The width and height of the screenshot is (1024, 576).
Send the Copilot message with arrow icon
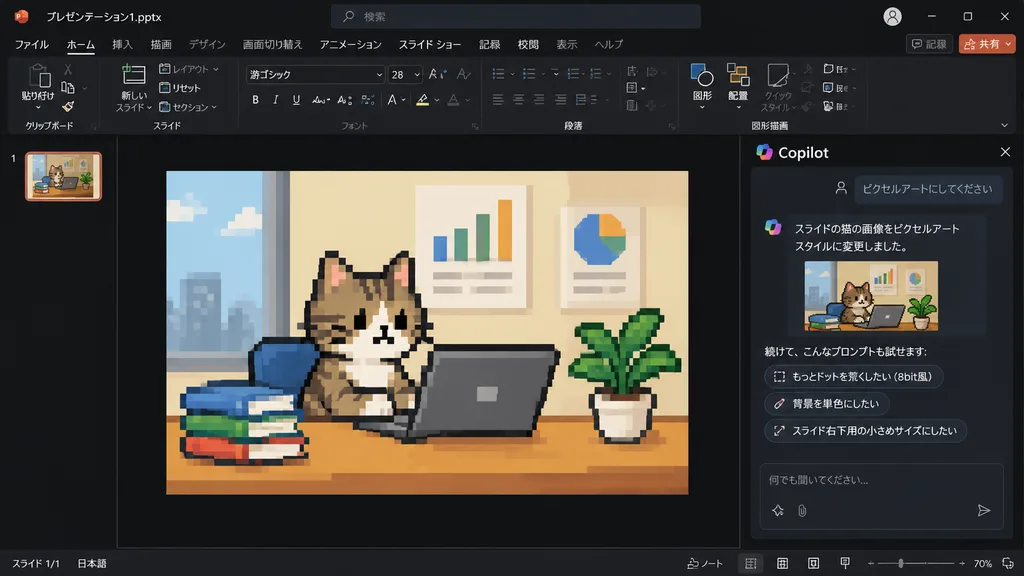pos(984,511)
